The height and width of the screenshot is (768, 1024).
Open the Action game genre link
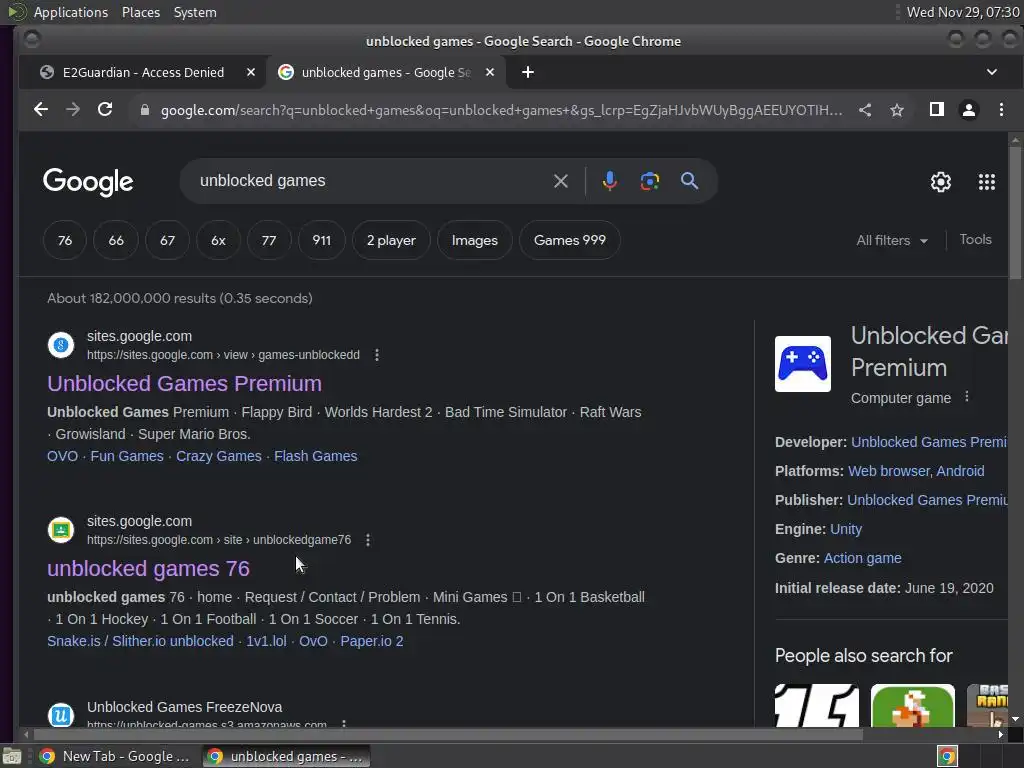pyautogui.click(x=863, y=558)
